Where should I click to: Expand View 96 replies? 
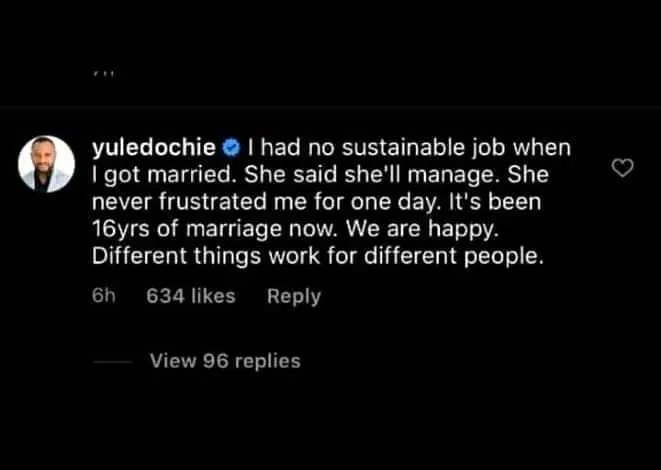pyautogui.click(x=224, y=361)
